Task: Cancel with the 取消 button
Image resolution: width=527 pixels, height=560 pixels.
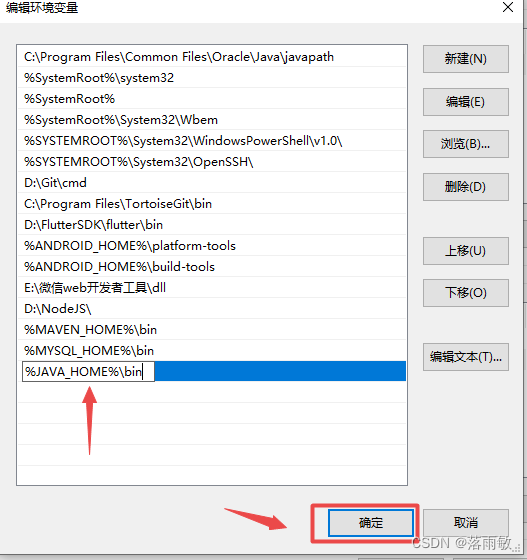Action: (x=466, y=523)
